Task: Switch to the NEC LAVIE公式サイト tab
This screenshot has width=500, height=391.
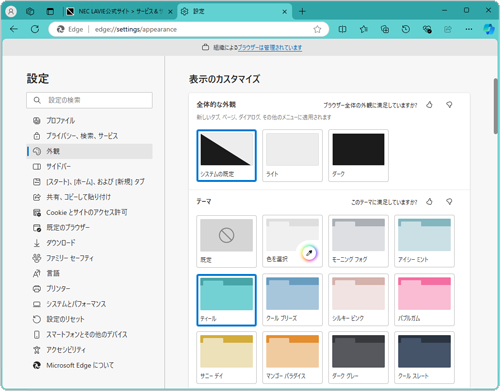Action: tap(119, 12)
